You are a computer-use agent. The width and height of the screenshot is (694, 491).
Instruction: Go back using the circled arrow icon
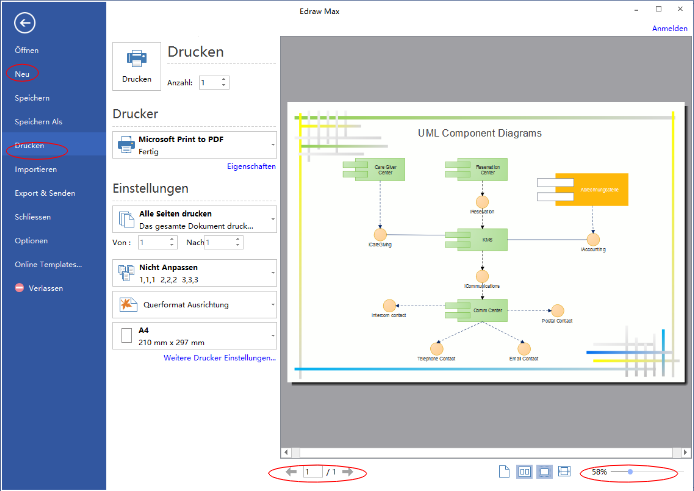coord(24,23)
